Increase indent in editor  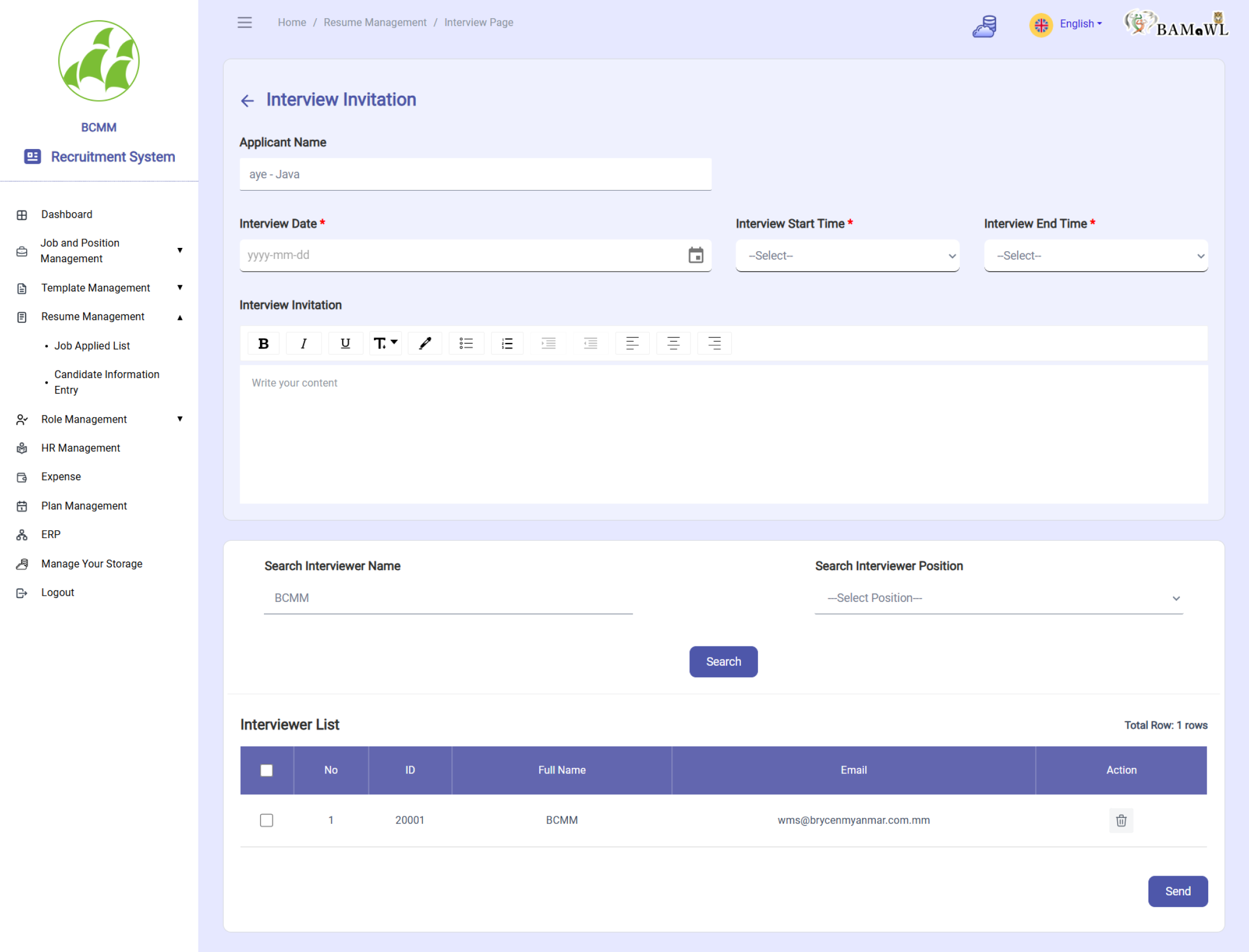(x=549, y=344)
